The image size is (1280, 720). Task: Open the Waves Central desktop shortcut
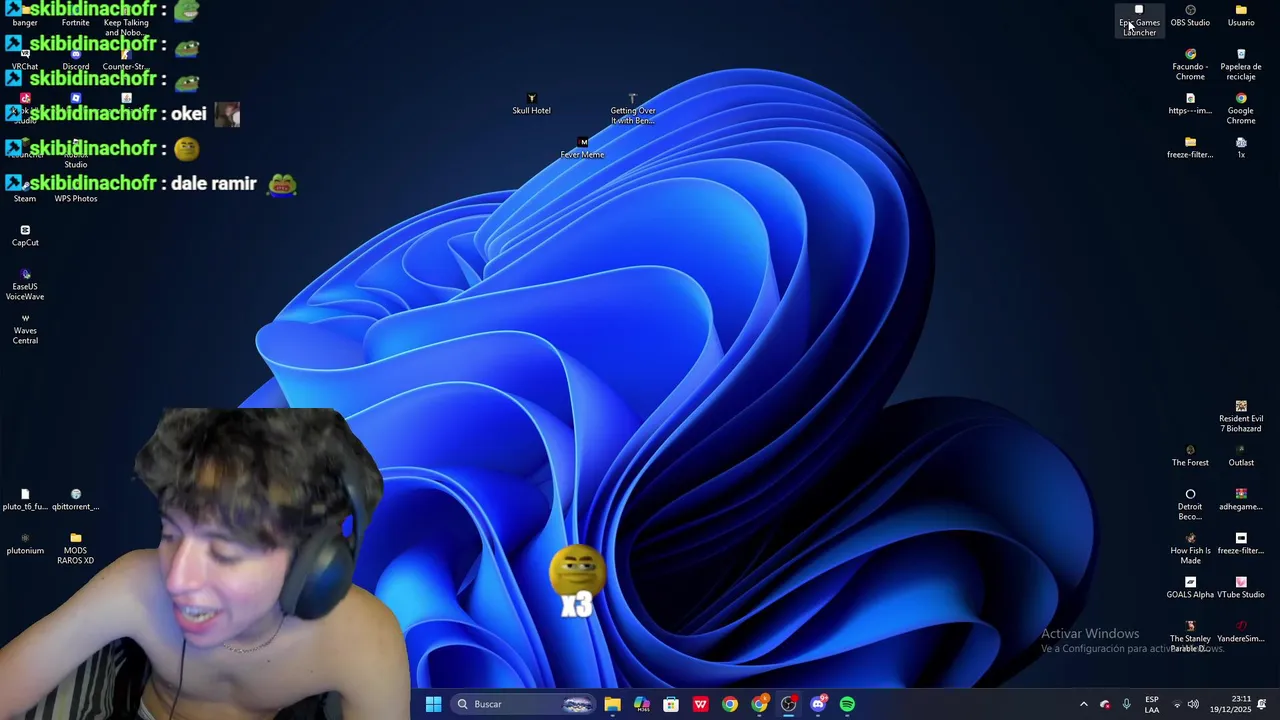(25, 329)
